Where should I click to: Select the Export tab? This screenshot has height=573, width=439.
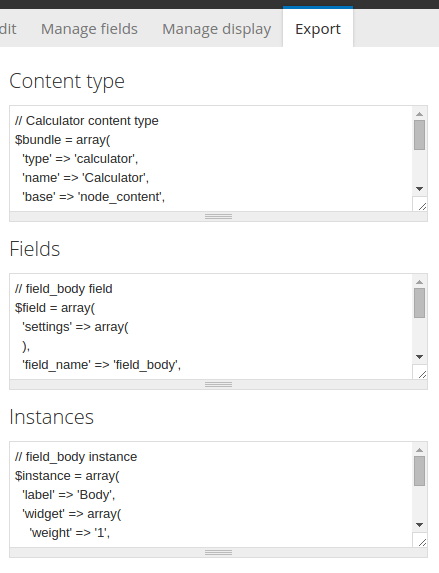tap(318, 27)
